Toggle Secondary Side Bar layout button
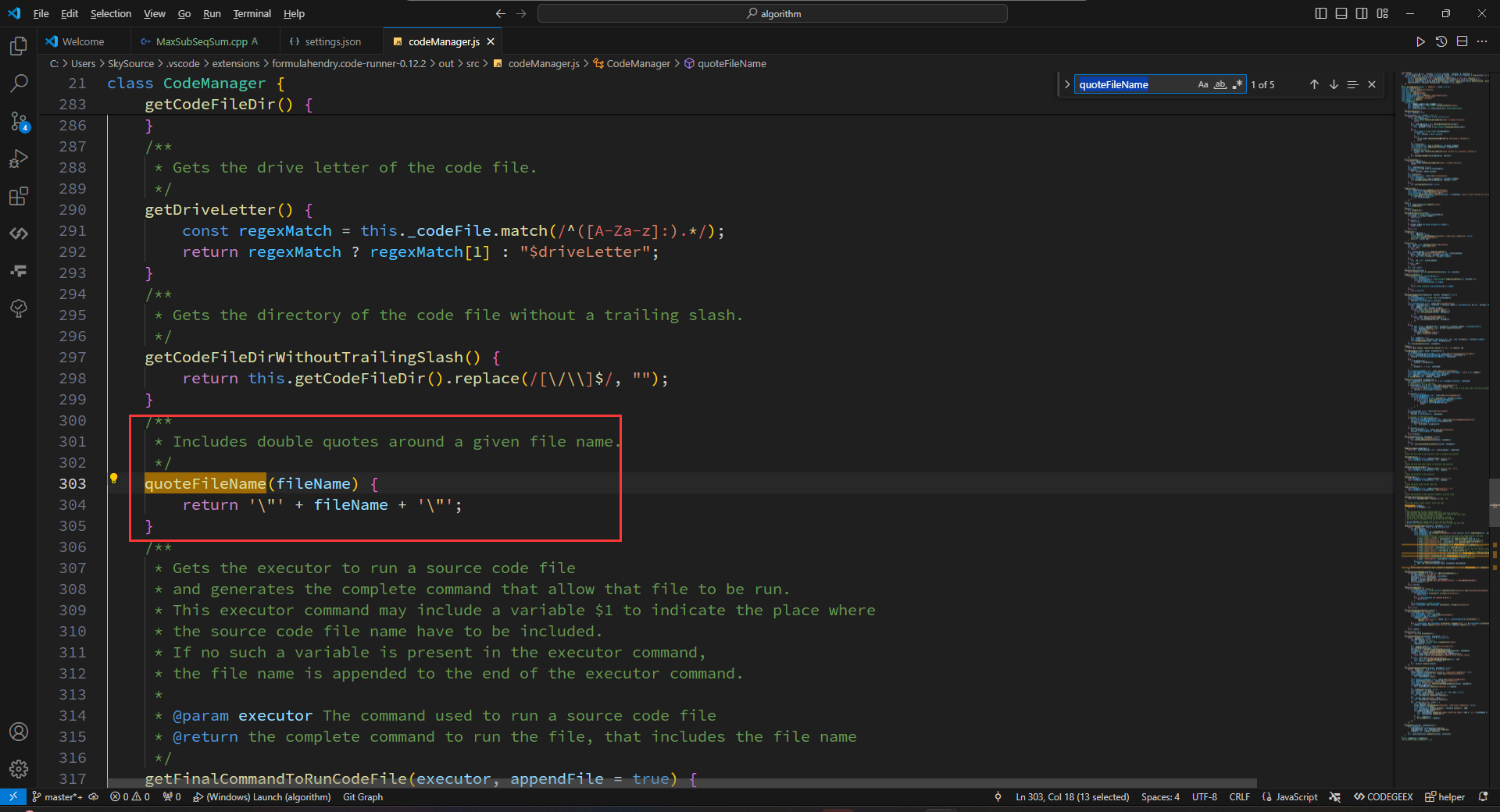1500x812 pixels. [x=1362, y=13]
